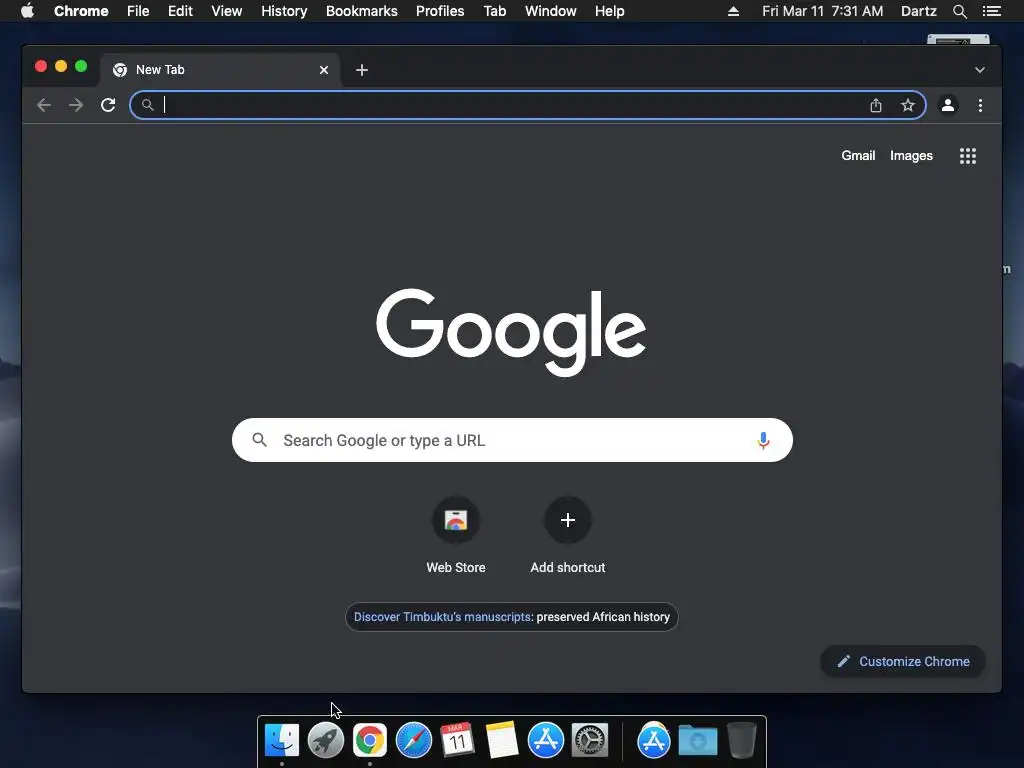
Task: Open the Edit menu
Action: click(x=180, y=11)
